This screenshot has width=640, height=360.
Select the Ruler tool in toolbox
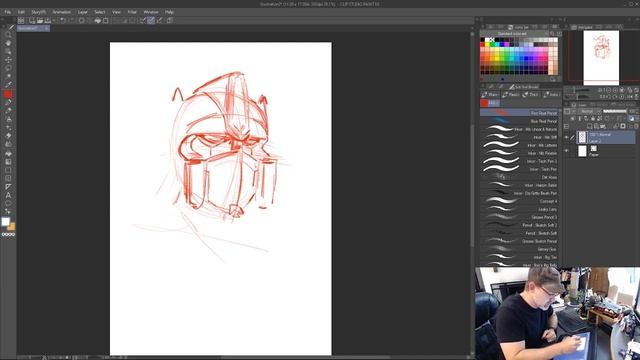8,187
